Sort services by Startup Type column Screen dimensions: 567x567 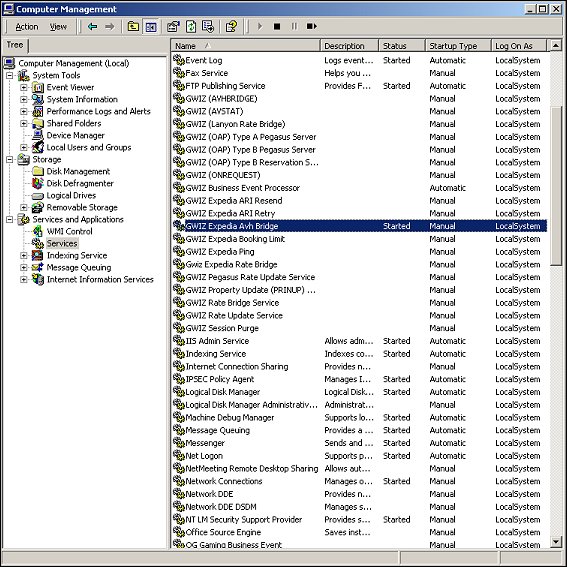pyautogui.click(x=458, y=46)
